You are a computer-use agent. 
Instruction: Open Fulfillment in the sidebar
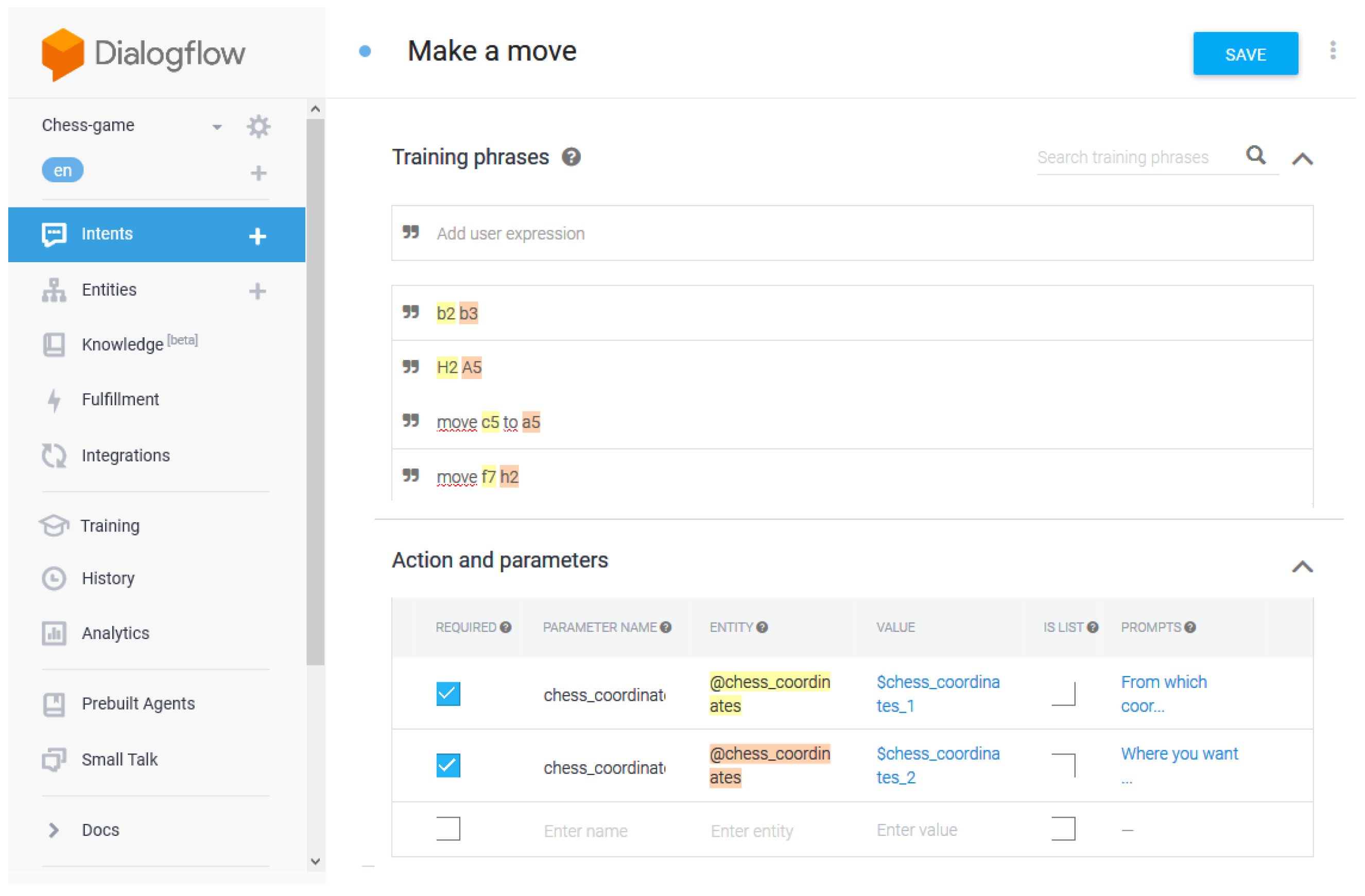(120, 399)
